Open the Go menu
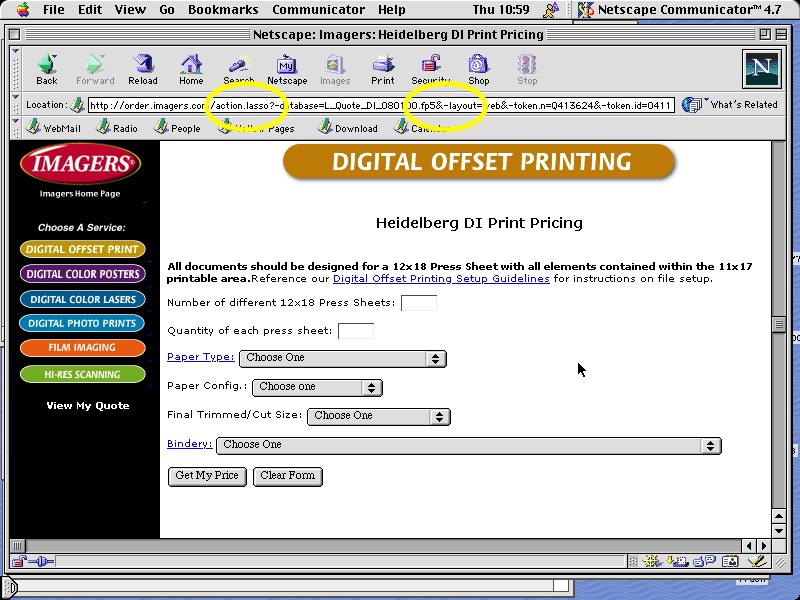Screen dimensions: 800x600 pyautogui.click(x=167, y=9)
